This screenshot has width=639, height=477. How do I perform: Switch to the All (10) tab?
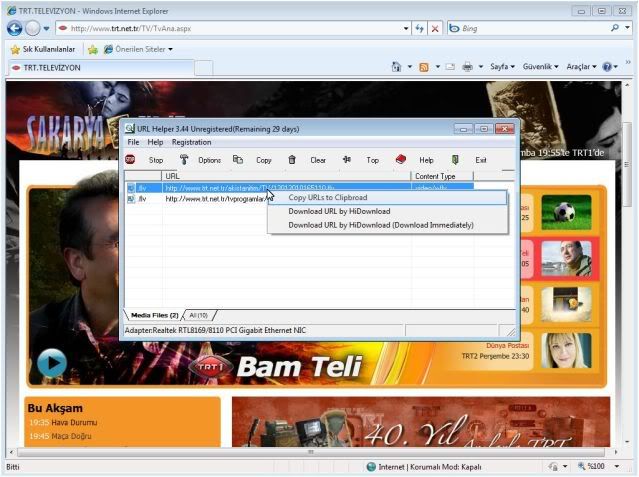(198, 315)
